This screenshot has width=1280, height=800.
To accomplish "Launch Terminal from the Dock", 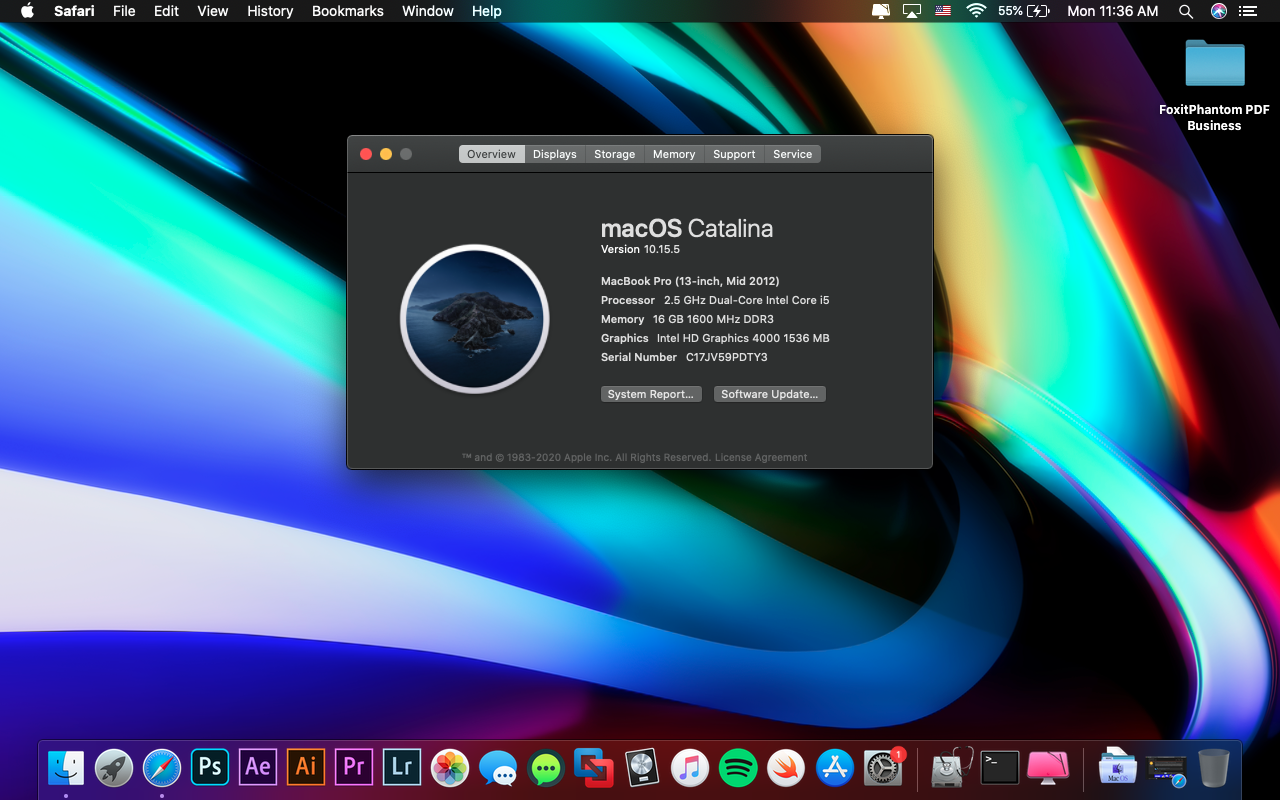I will click(x=999, y=768).
